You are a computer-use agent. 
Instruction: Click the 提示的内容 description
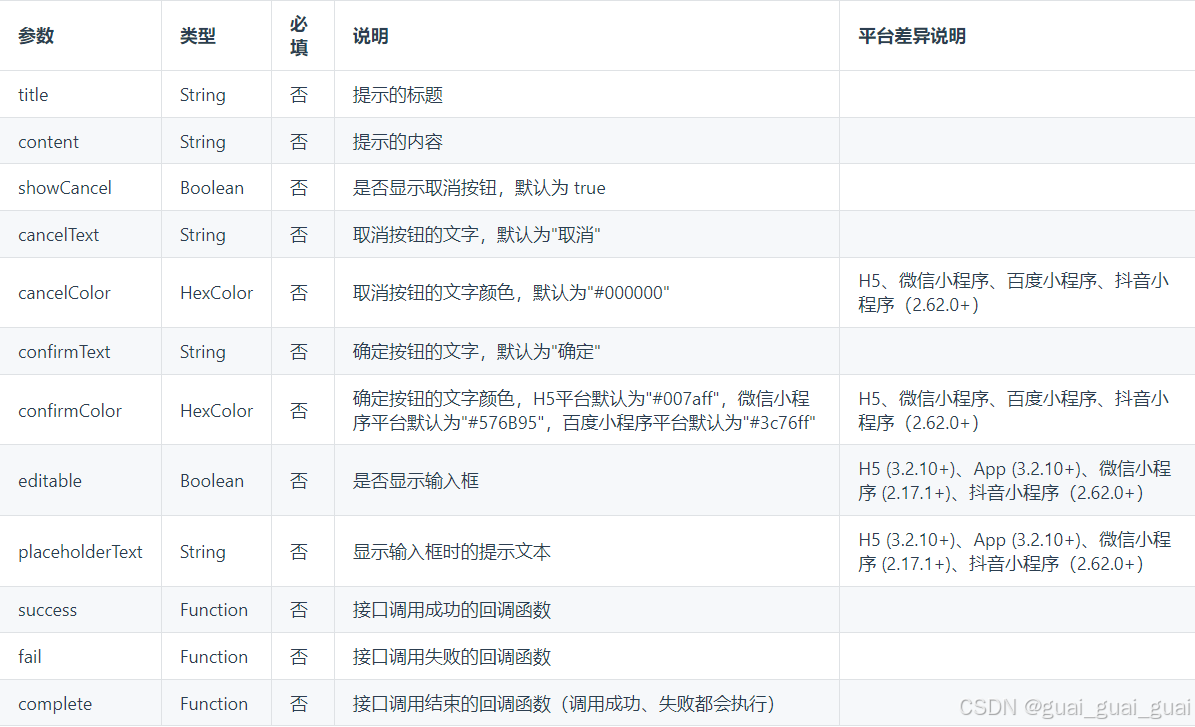(397, 142)
